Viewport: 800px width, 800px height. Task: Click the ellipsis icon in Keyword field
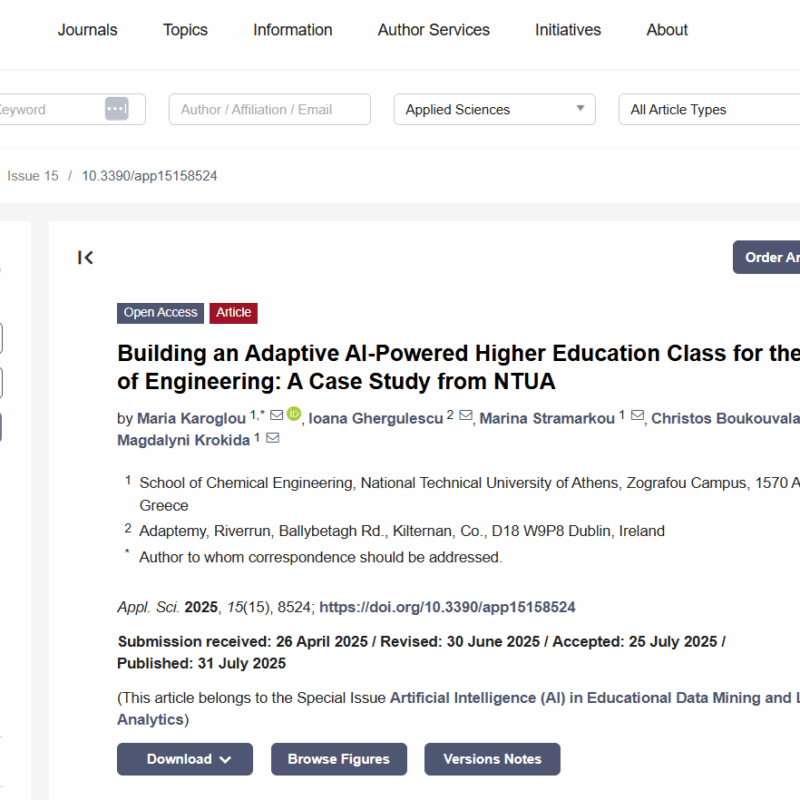click(x=117, y=109)
